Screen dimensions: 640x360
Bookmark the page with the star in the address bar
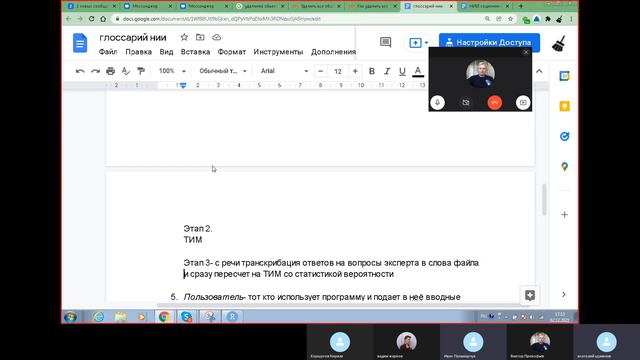pos(510,19)
